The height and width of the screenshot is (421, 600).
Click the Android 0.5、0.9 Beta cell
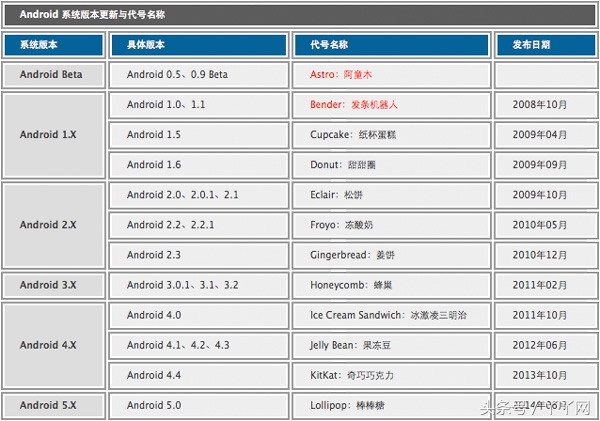pyautogui.click(x=199, y=75)
